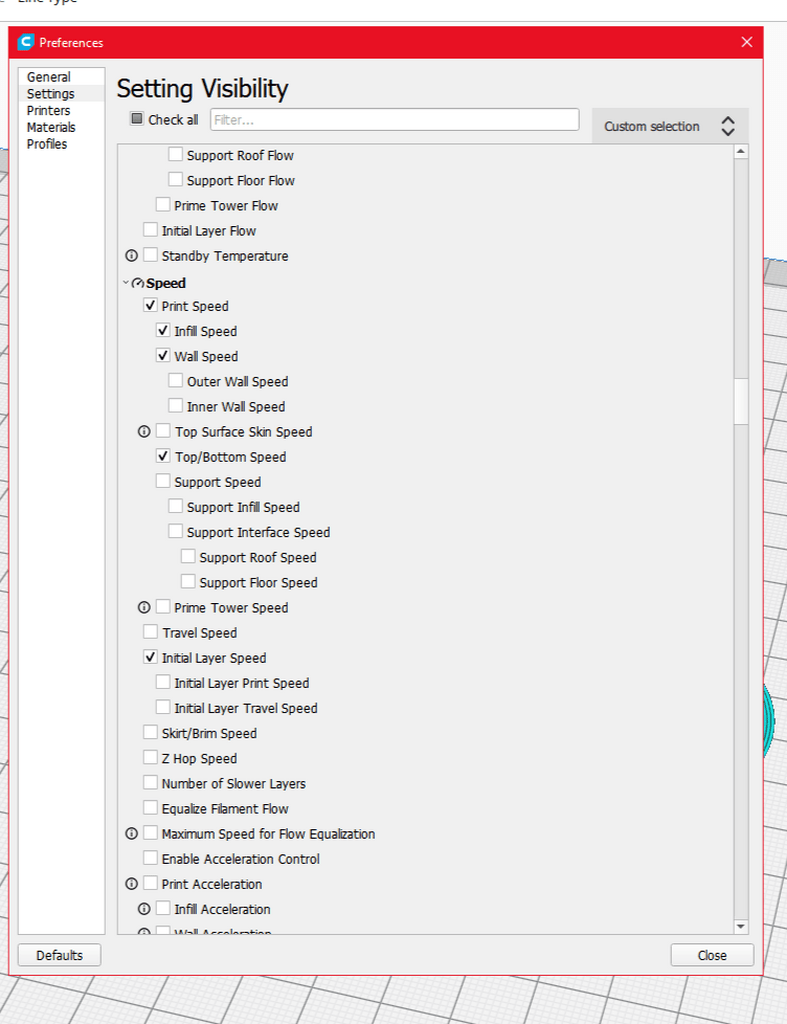Enable the Equalize Filament Flow checkbox
The image size is (787, 1024).
[150, 808]
